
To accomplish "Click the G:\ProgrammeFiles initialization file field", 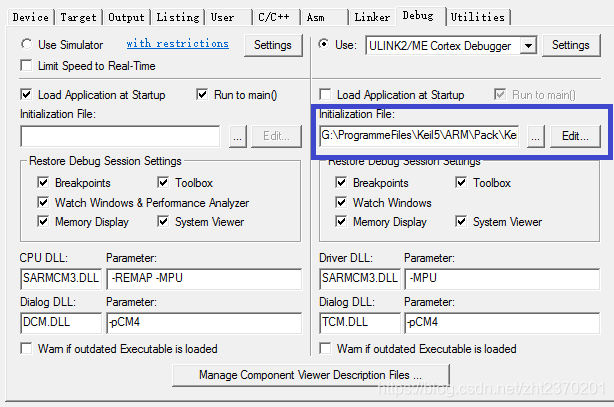I will 419,136.
